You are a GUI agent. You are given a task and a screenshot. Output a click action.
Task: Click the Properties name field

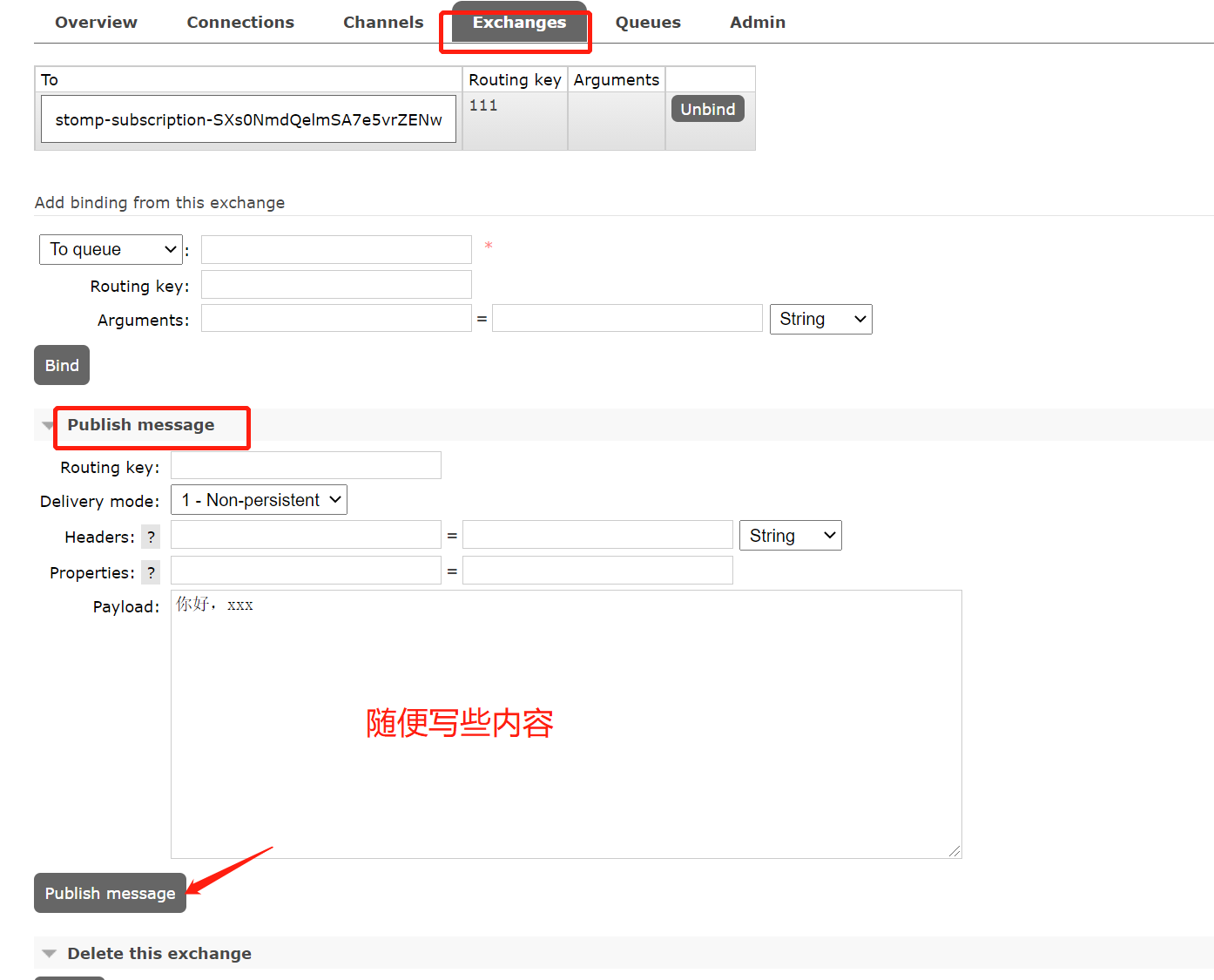tap(306, 571)
